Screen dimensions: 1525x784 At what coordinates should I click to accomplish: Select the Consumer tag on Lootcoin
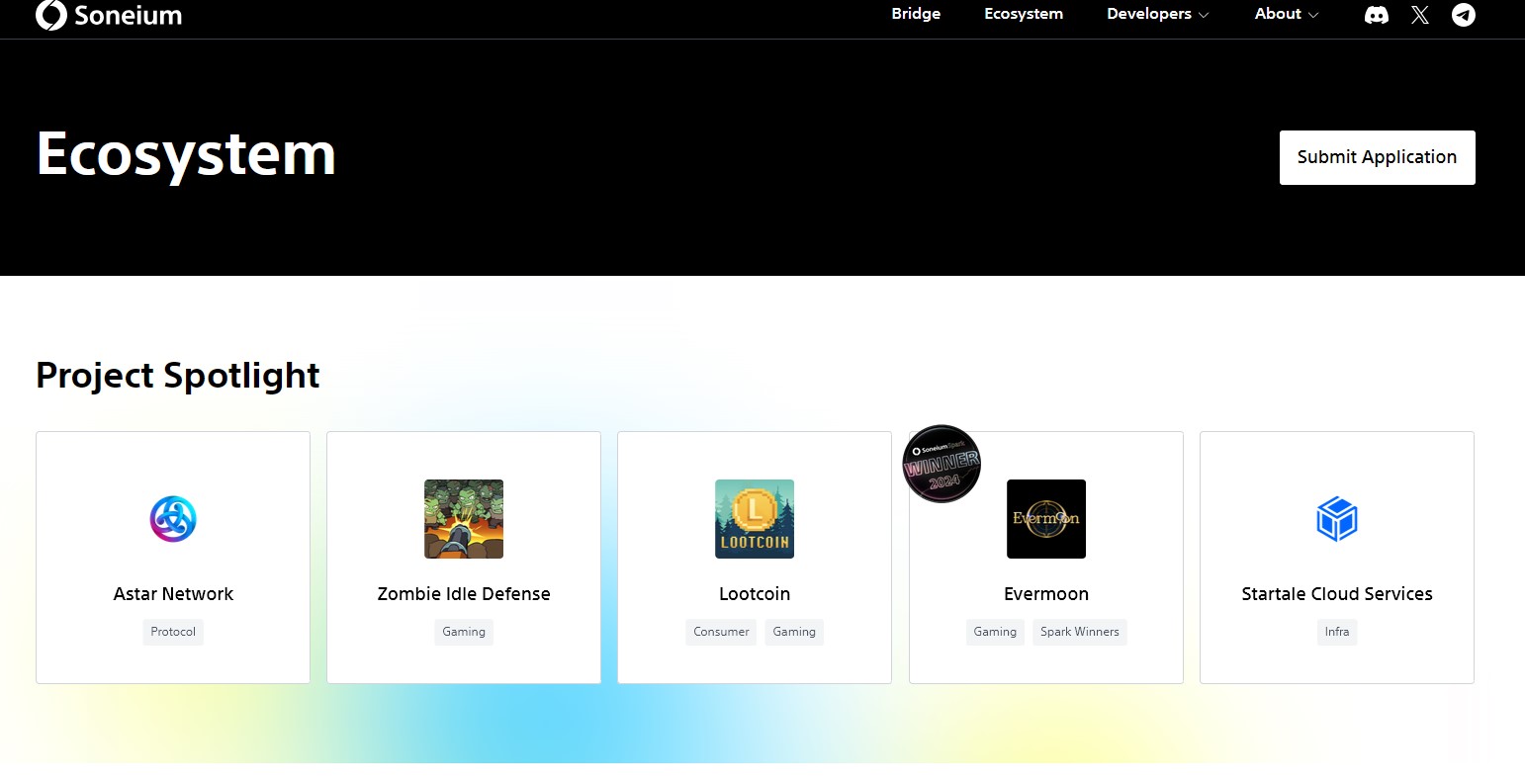721,632
